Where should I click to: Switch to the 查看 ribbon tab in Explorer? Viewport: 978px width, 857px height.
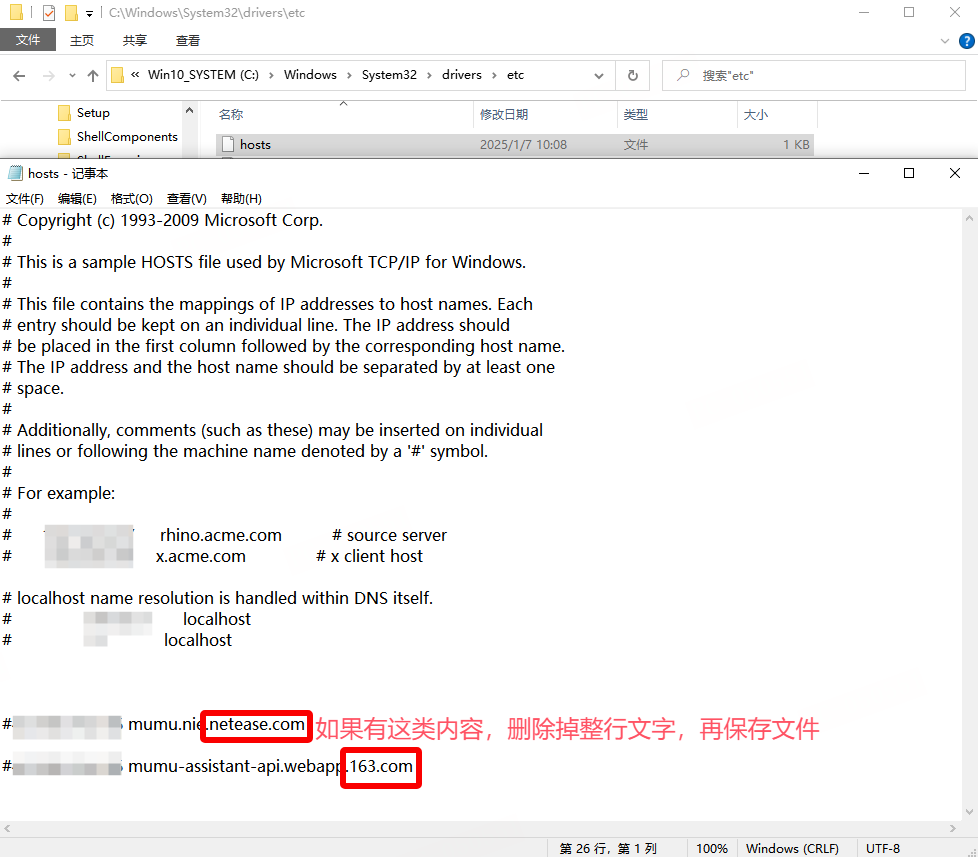coord(187,41)
